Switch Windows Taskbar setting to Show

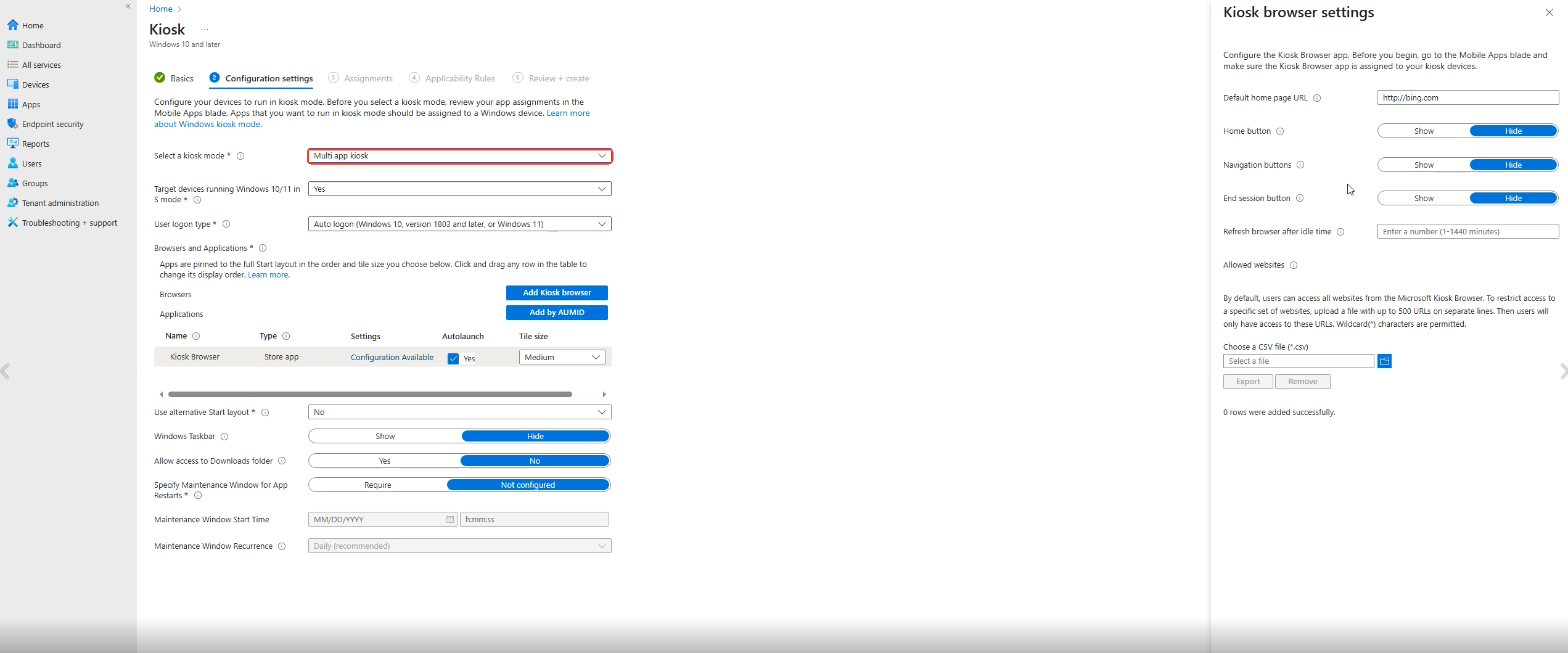point(384,436)
